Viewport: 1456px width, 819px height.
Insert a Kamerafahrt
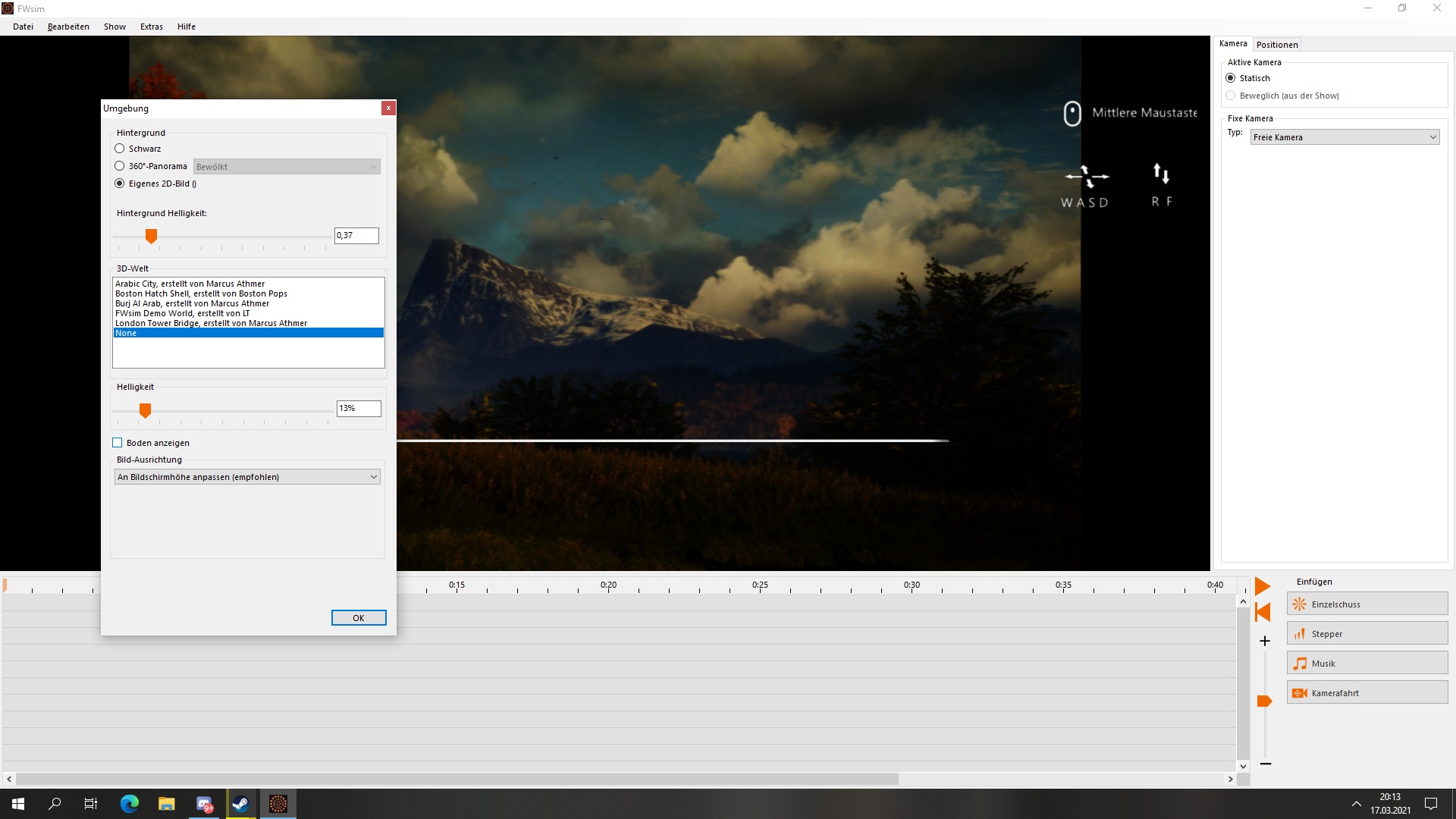[1367, 693]
